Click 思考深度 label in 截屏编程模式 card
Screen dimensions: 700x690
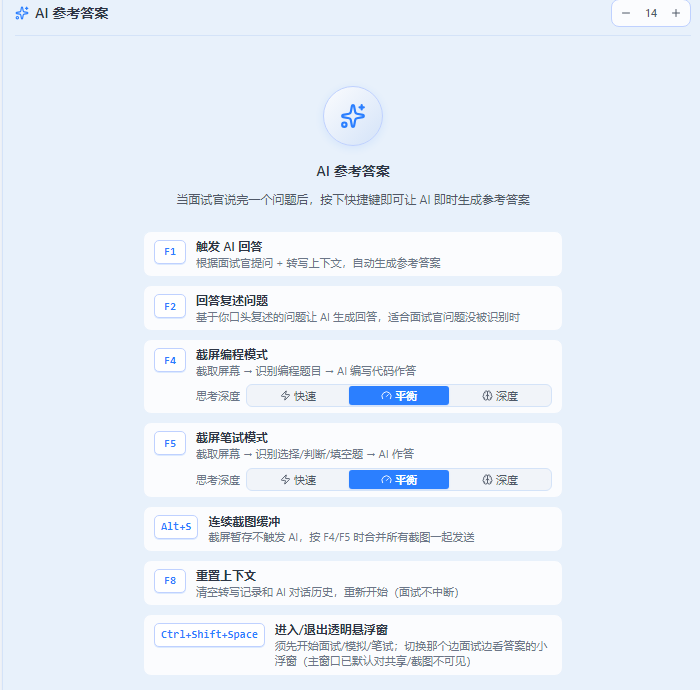click(x=218, y=396)
